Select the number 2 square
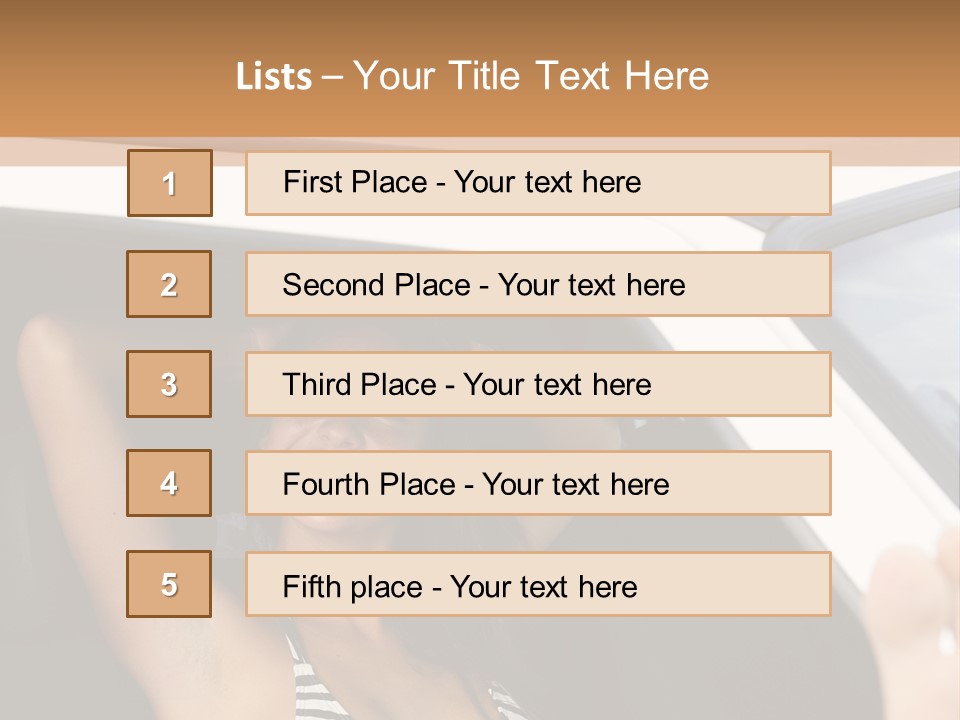The height and width of the screenshot is (720, 960). (x=169, y=284)
